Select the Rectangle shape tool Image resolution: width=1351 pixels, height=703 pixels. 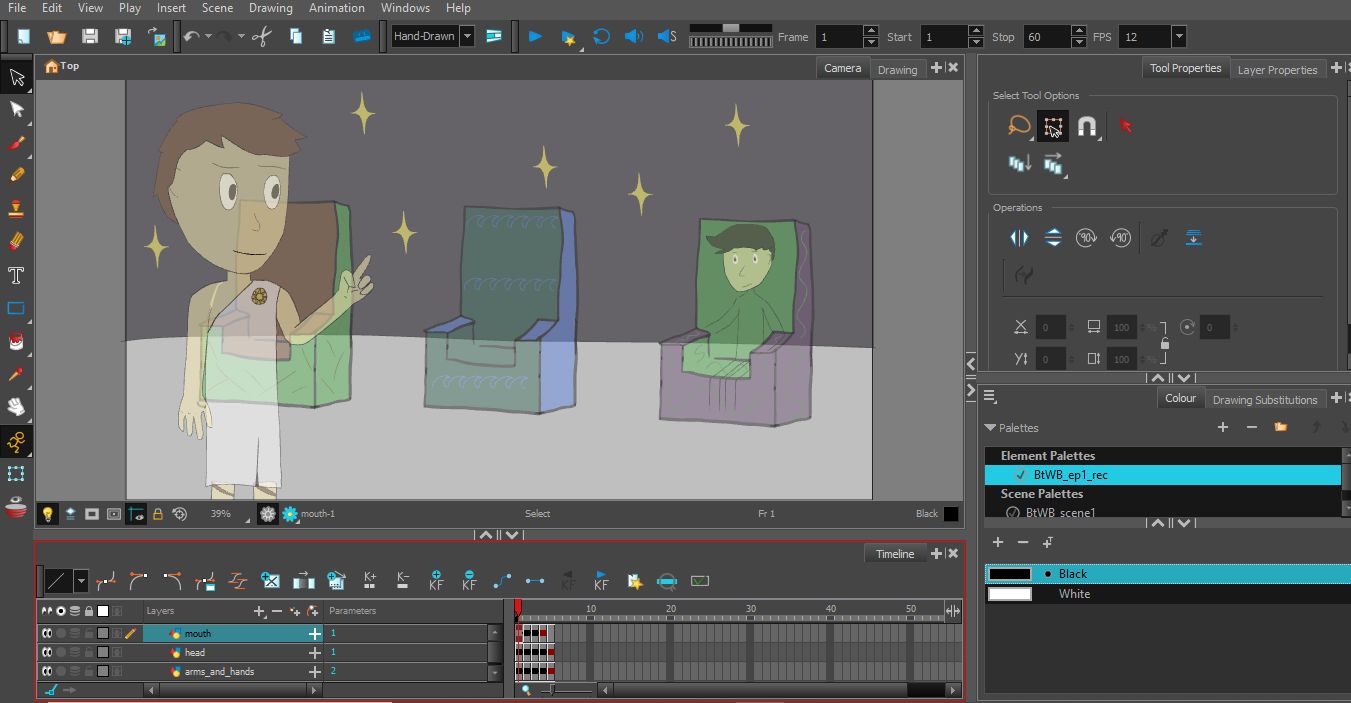(16, 308)
